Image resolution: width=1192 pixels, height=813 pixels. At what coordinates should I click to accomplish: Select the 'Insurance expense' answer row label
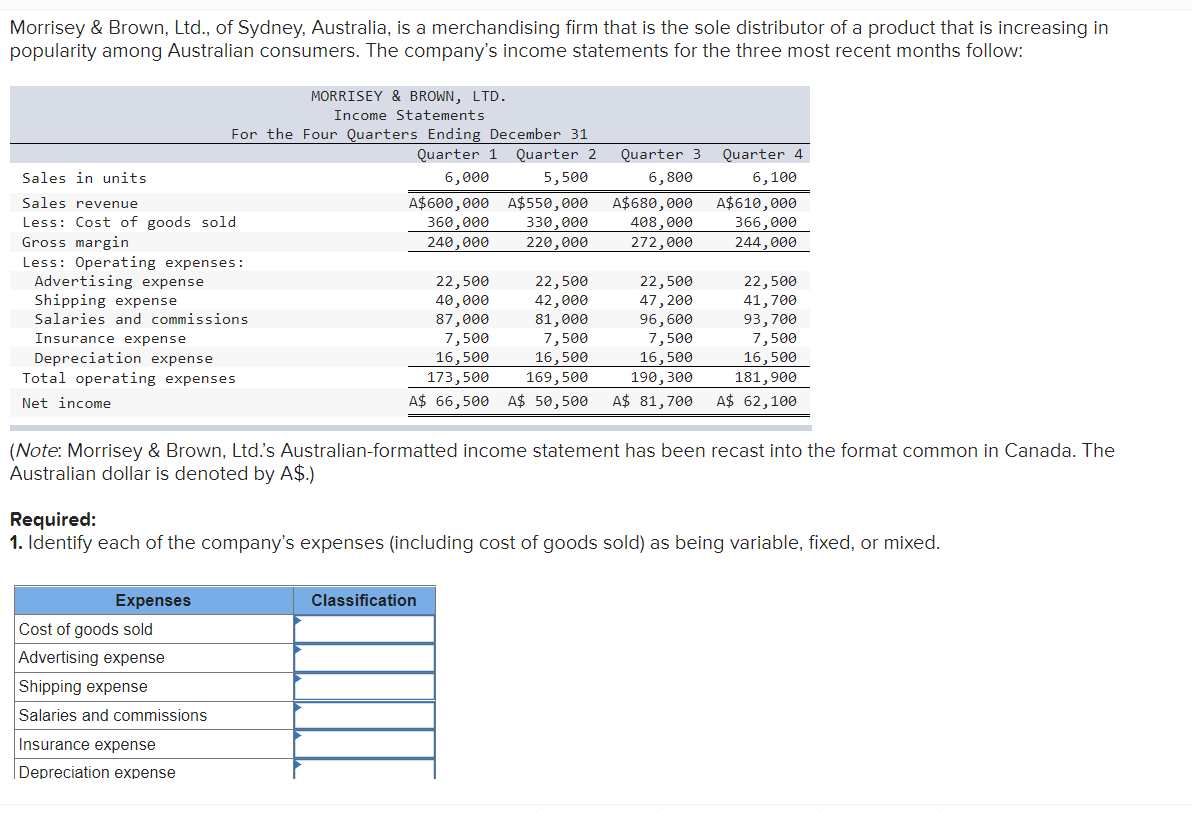pyautogui.click(x=87, y=745)
